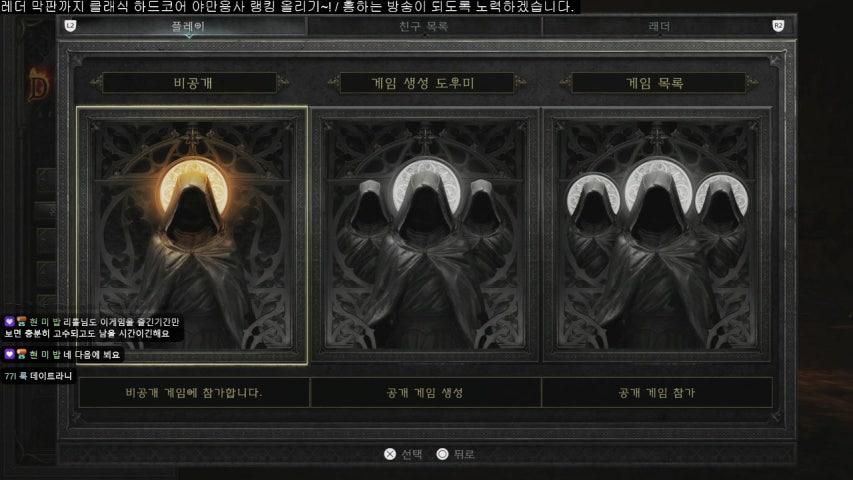Click chat message starting 리플님도 이게임을
This screenshot has height=480, width=853.
[92, 328]
